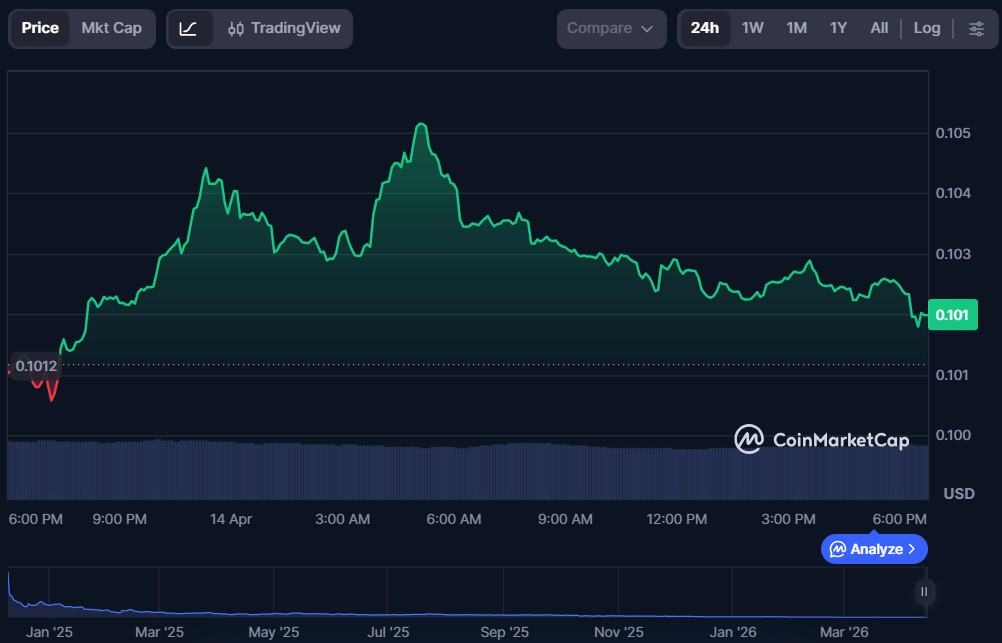Image resolution: width=1002 pixels, height=643 pixels.
Task: Select the 1M time range
Action: [x=796, y=28]
